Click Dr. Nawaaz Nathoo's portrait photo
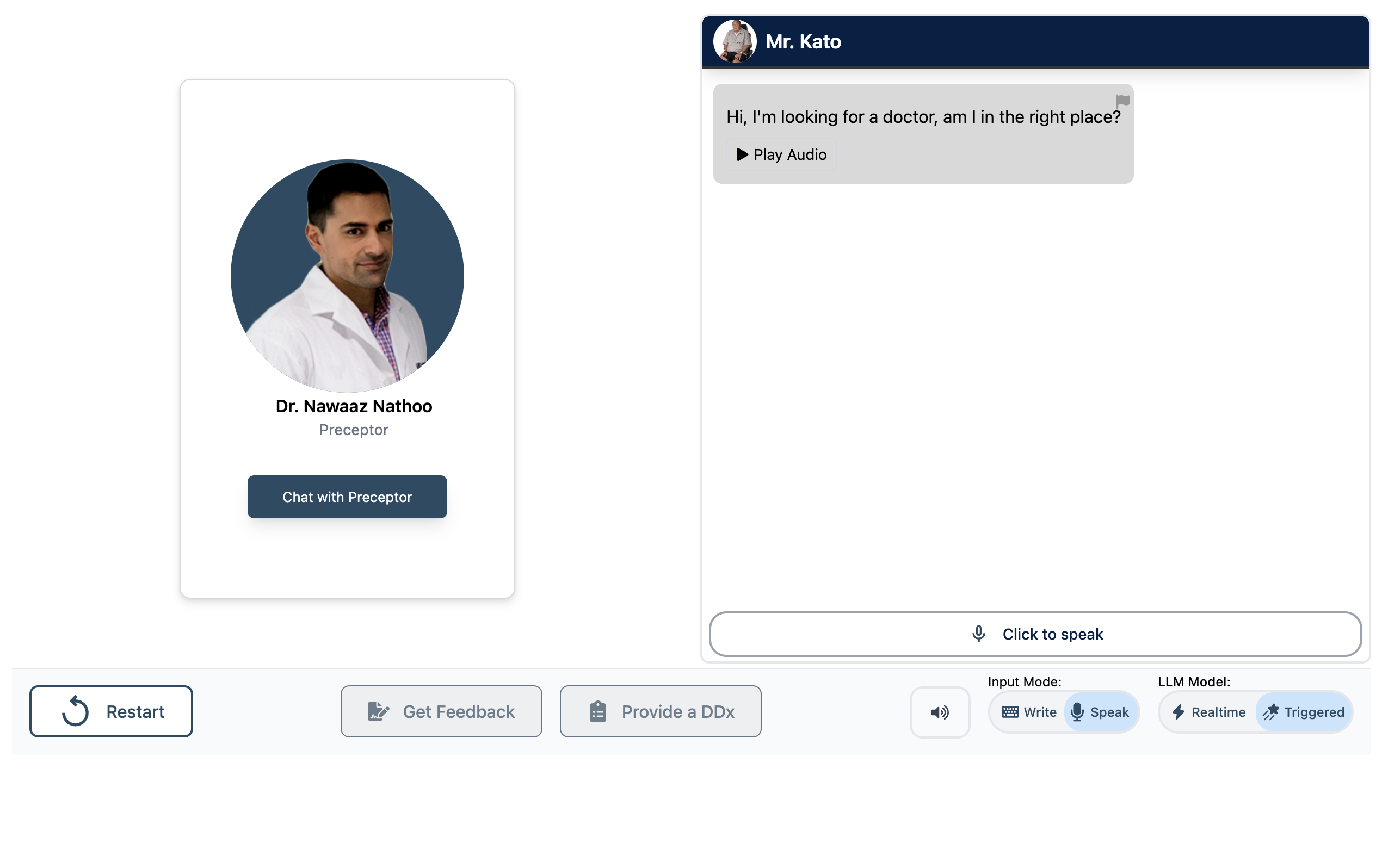Image resolution: width=1382 pixels, height=868 pixels. coord(347,275)
